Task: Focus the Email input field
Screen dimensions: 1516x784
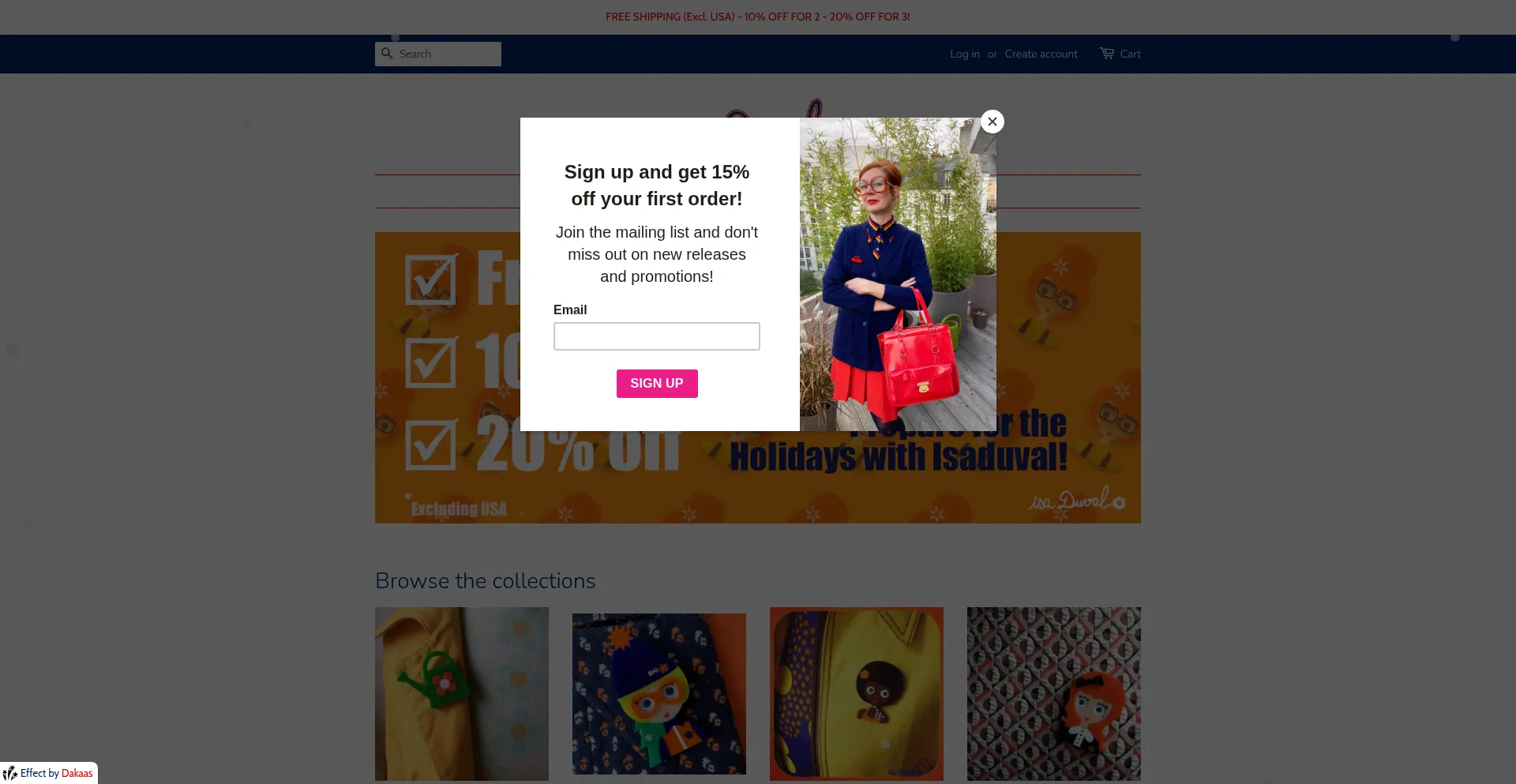Action: (x=657, y=336)
